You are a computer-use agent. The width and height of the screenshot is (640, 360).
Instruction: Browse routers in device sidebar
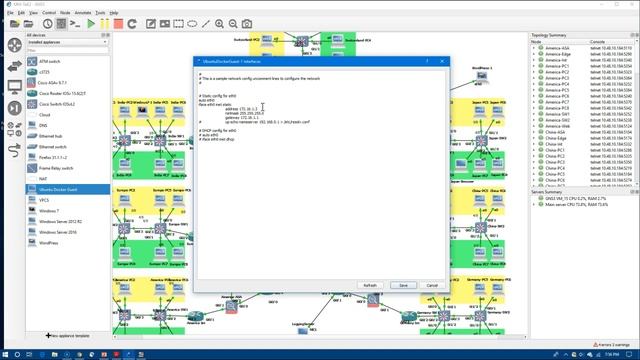click(x=15, y=45)
